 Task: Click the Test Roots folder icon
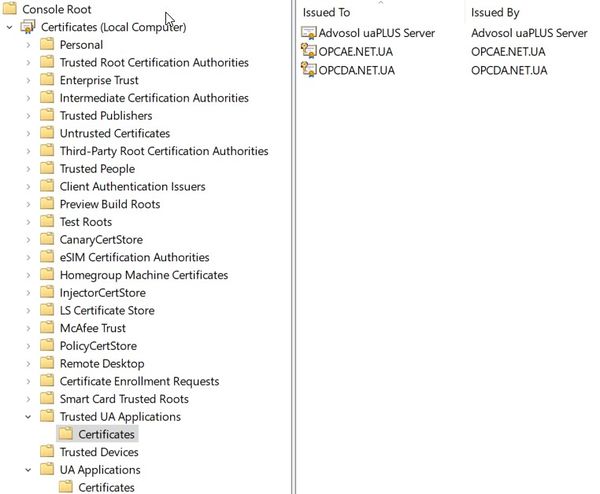47,222
